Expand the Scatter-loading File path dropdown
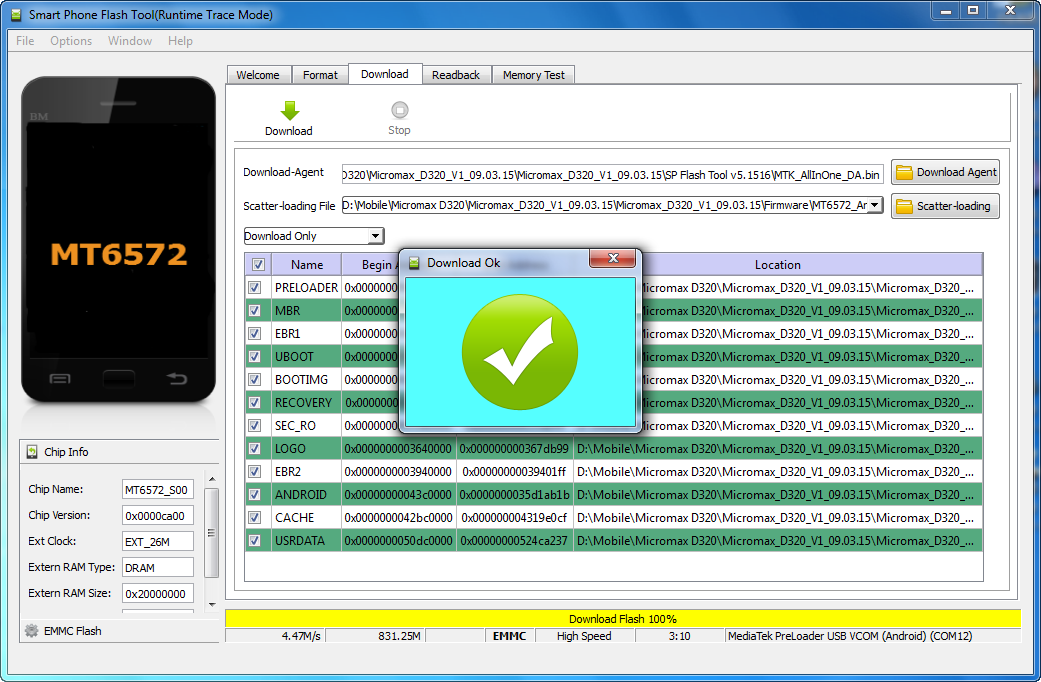Viewport: 1041px width, 682px height. (875, 205)
